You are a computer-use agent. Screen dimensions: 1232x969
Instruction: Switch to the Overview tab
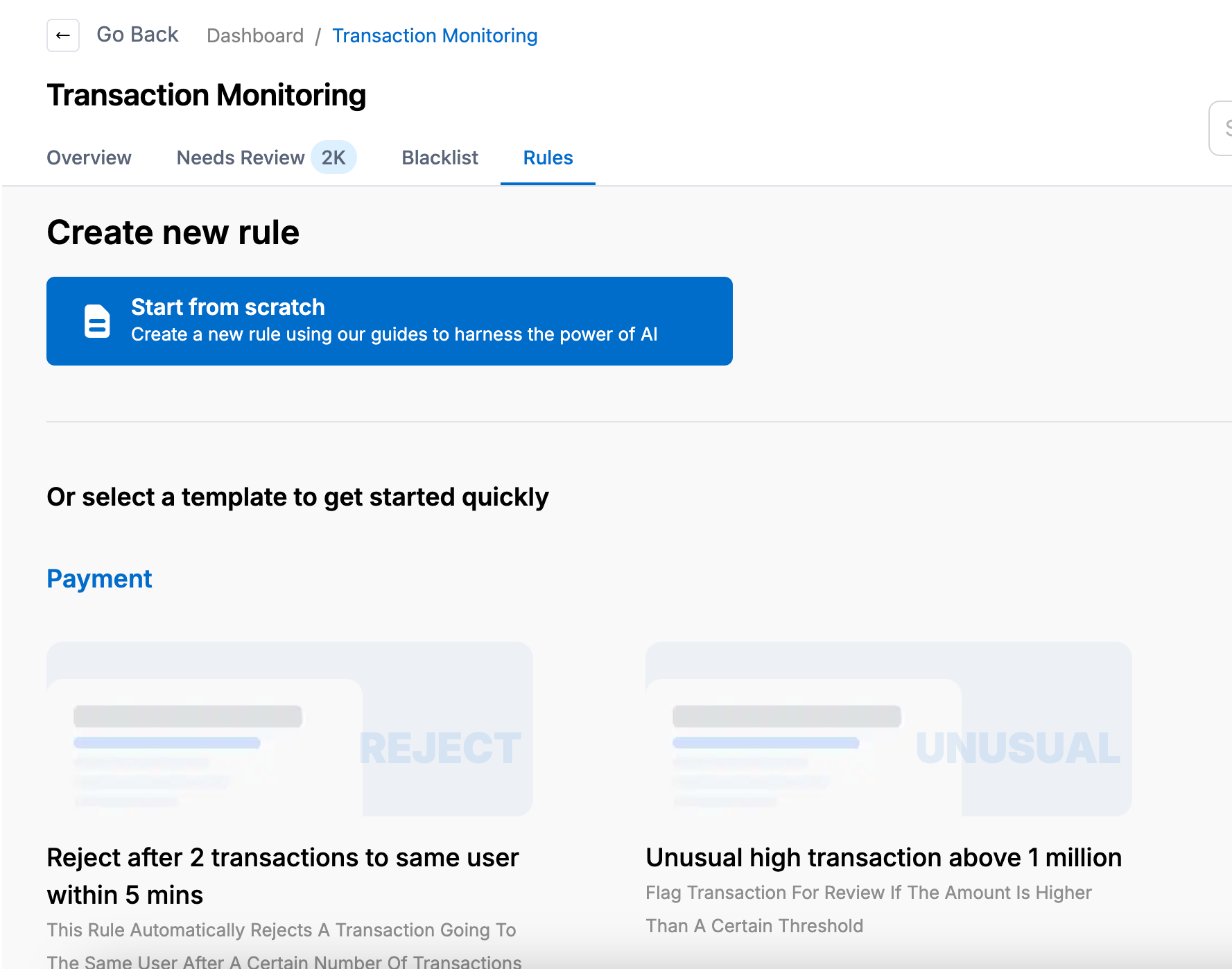point(89,157)
